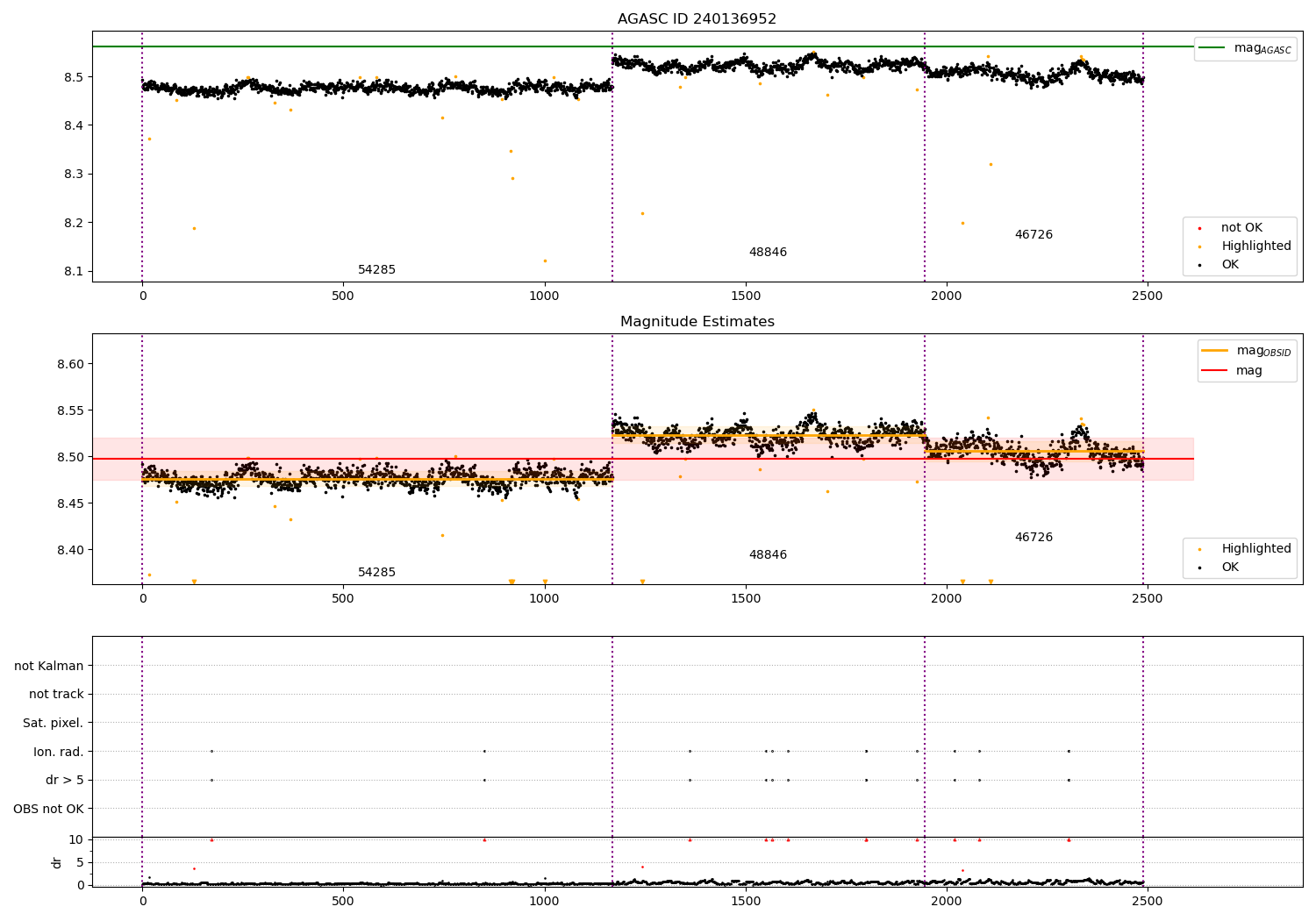1316x921 pixels.
Task: Click the 5 tick on the dr axis
Action: pos(80,862)
